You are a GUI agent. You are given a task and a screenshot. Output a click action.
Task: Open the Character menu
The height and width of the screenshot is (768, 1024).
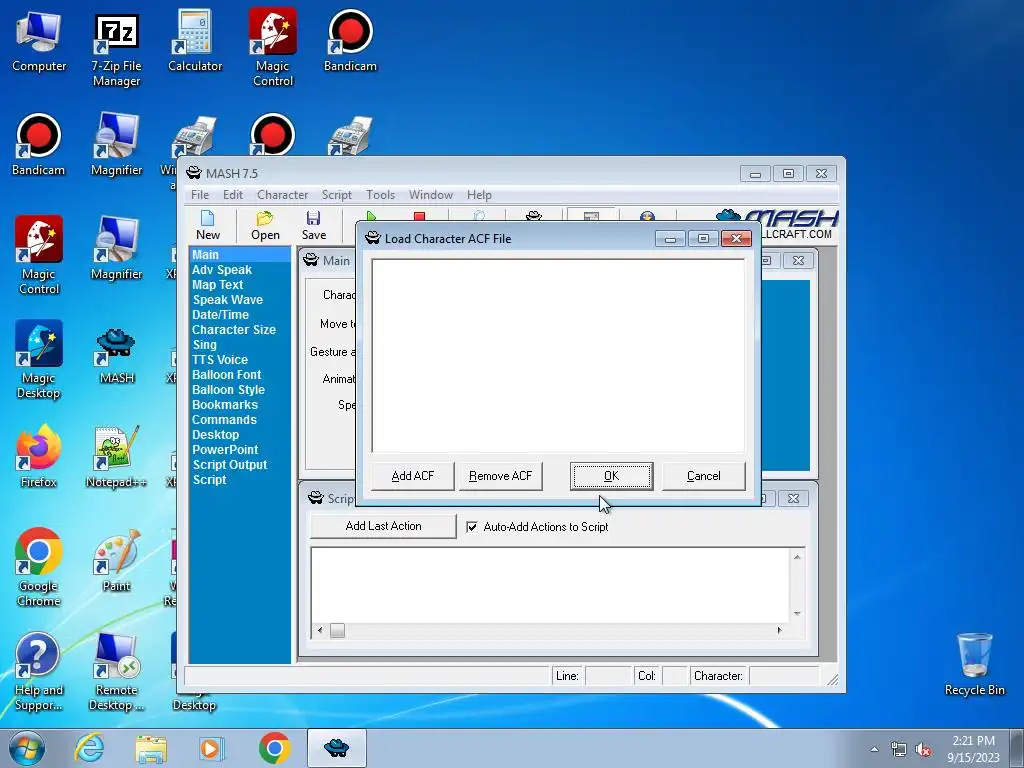(x=282, y=195)
